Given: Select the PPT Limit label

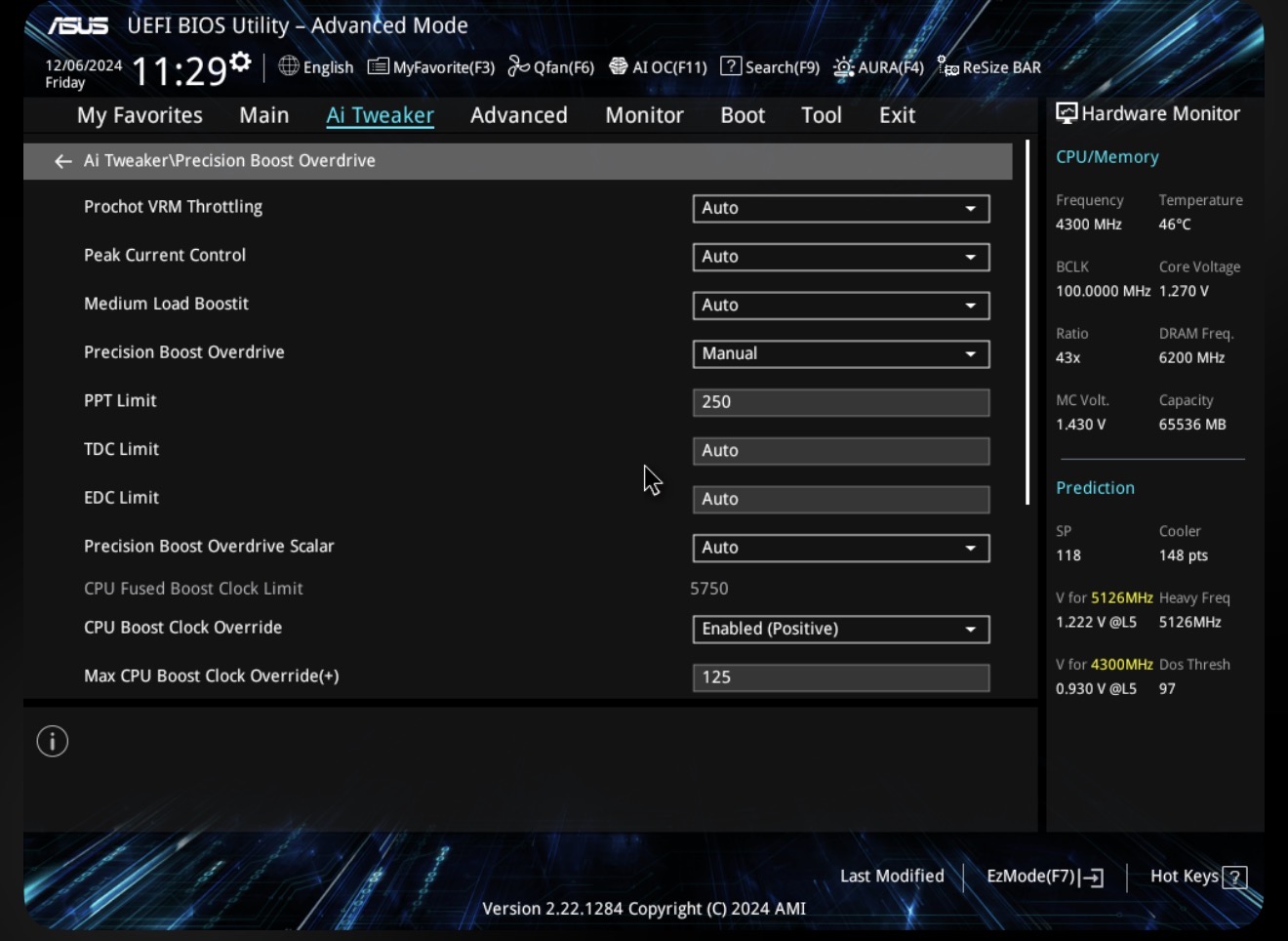Looking at the screenshot, I should tap(120, 400).
